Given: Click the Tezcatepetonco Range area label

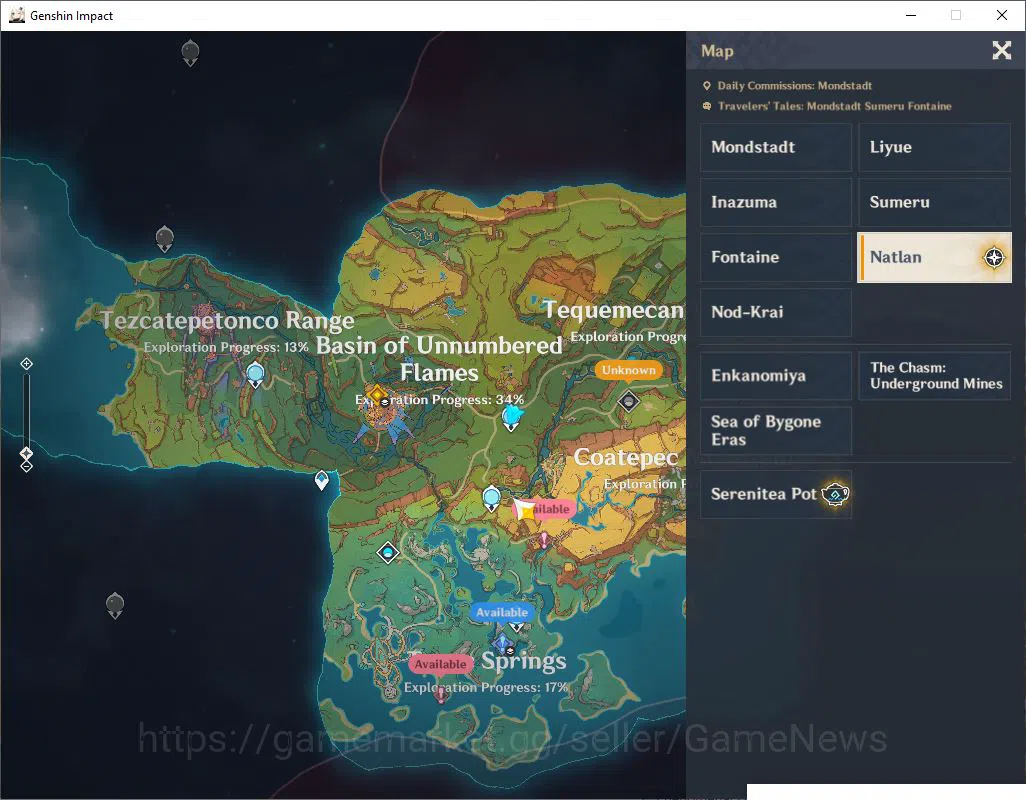Looking at the screenshot, I should [227, 321].
